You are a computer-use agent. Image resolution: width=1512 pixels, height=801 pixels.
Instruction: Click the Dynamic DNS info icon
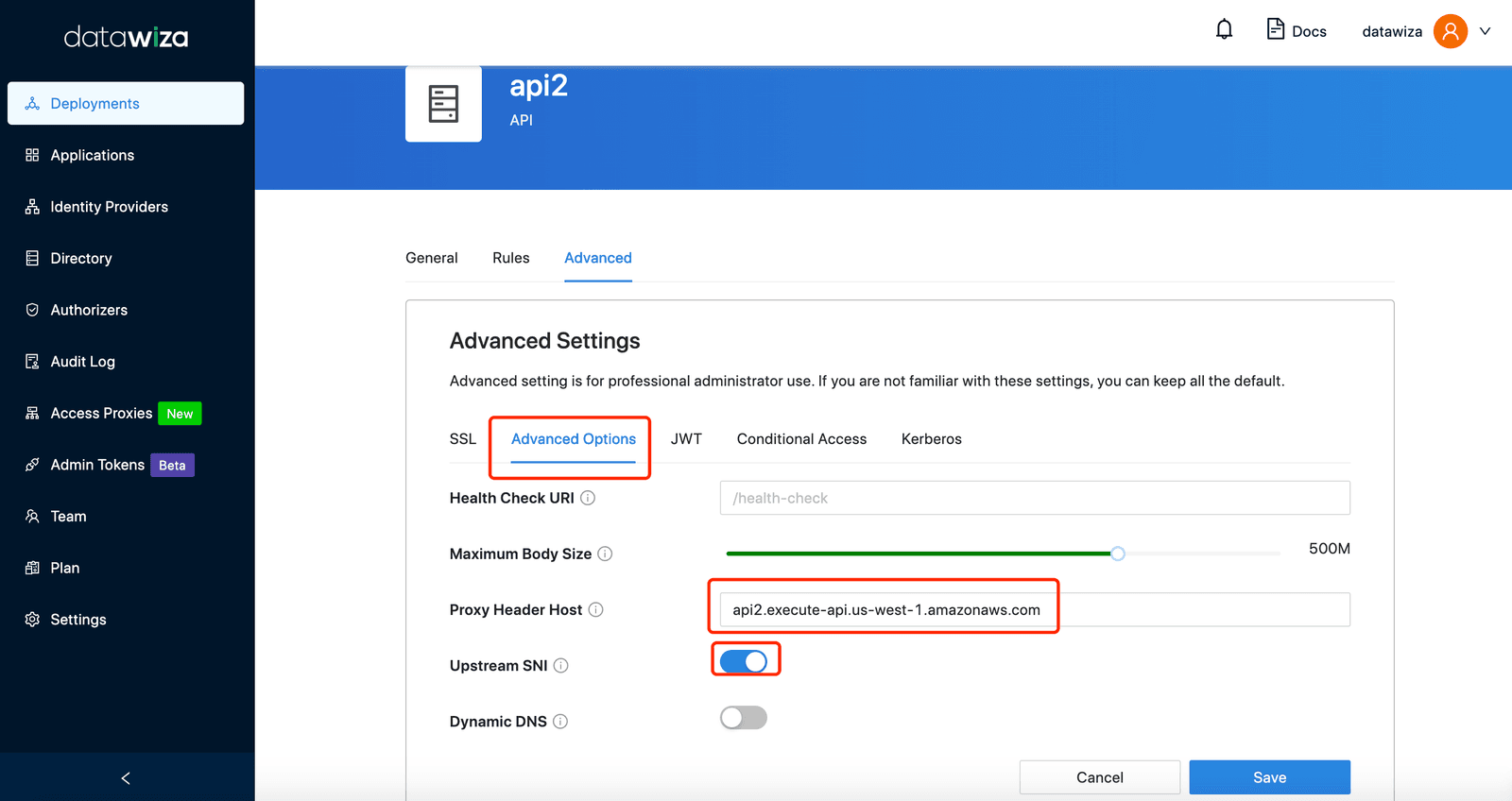pos(560,722)
